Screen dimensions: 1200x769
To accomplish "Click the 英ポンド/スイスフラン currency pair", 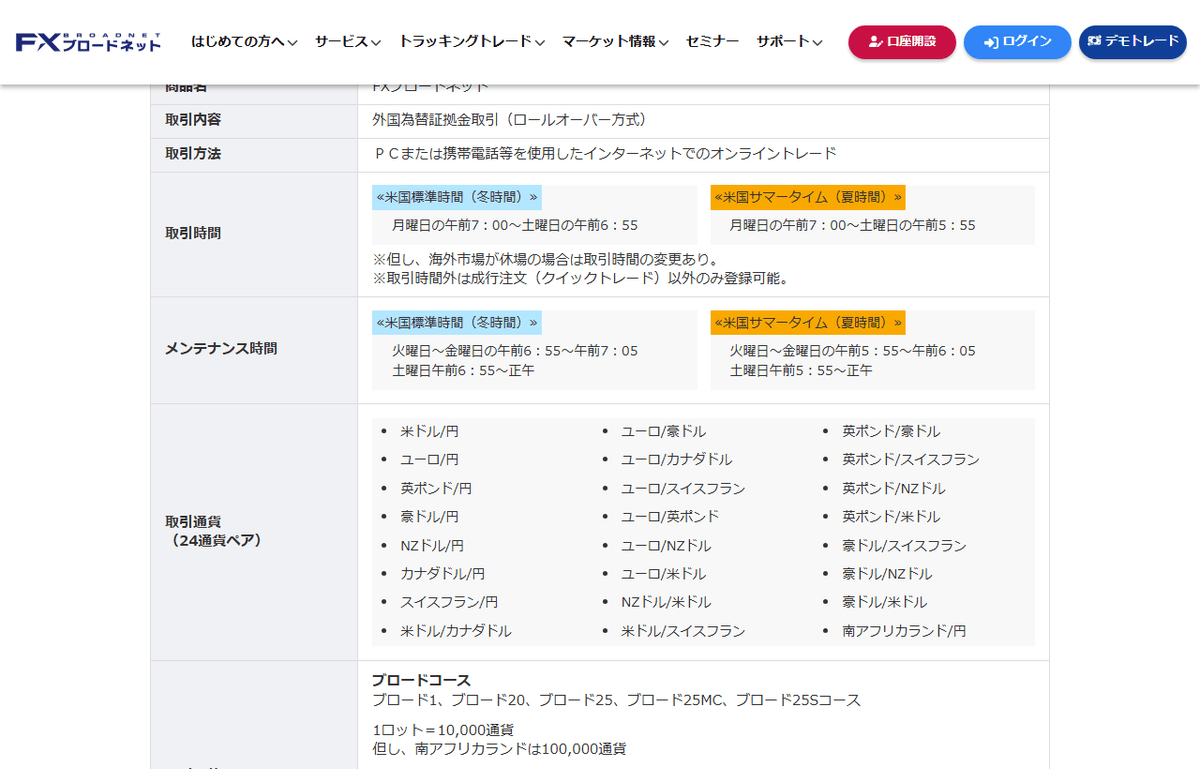I will pos(911,460).
